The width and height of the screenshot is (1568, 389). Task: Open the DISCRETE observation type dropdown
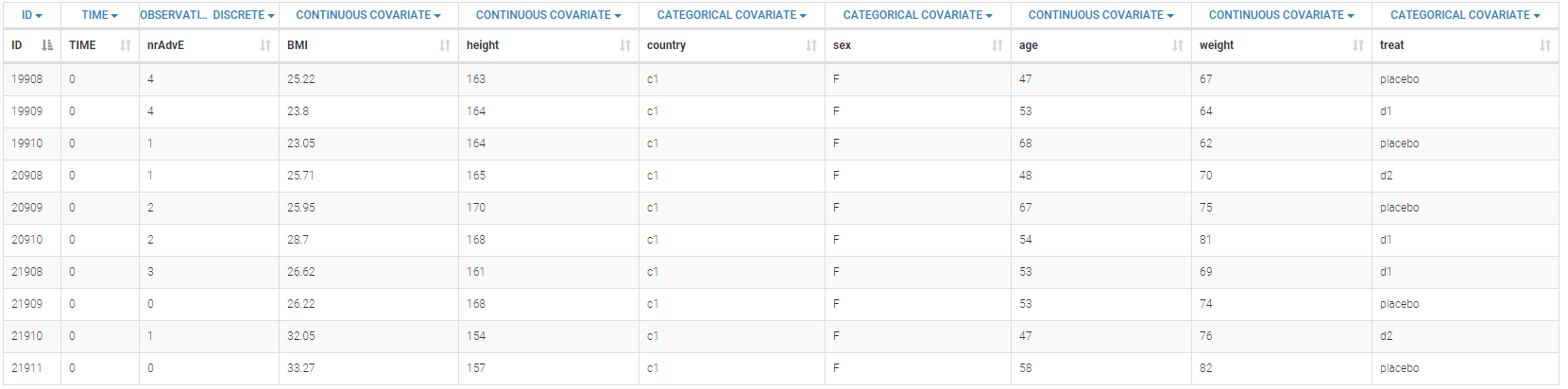244,15
